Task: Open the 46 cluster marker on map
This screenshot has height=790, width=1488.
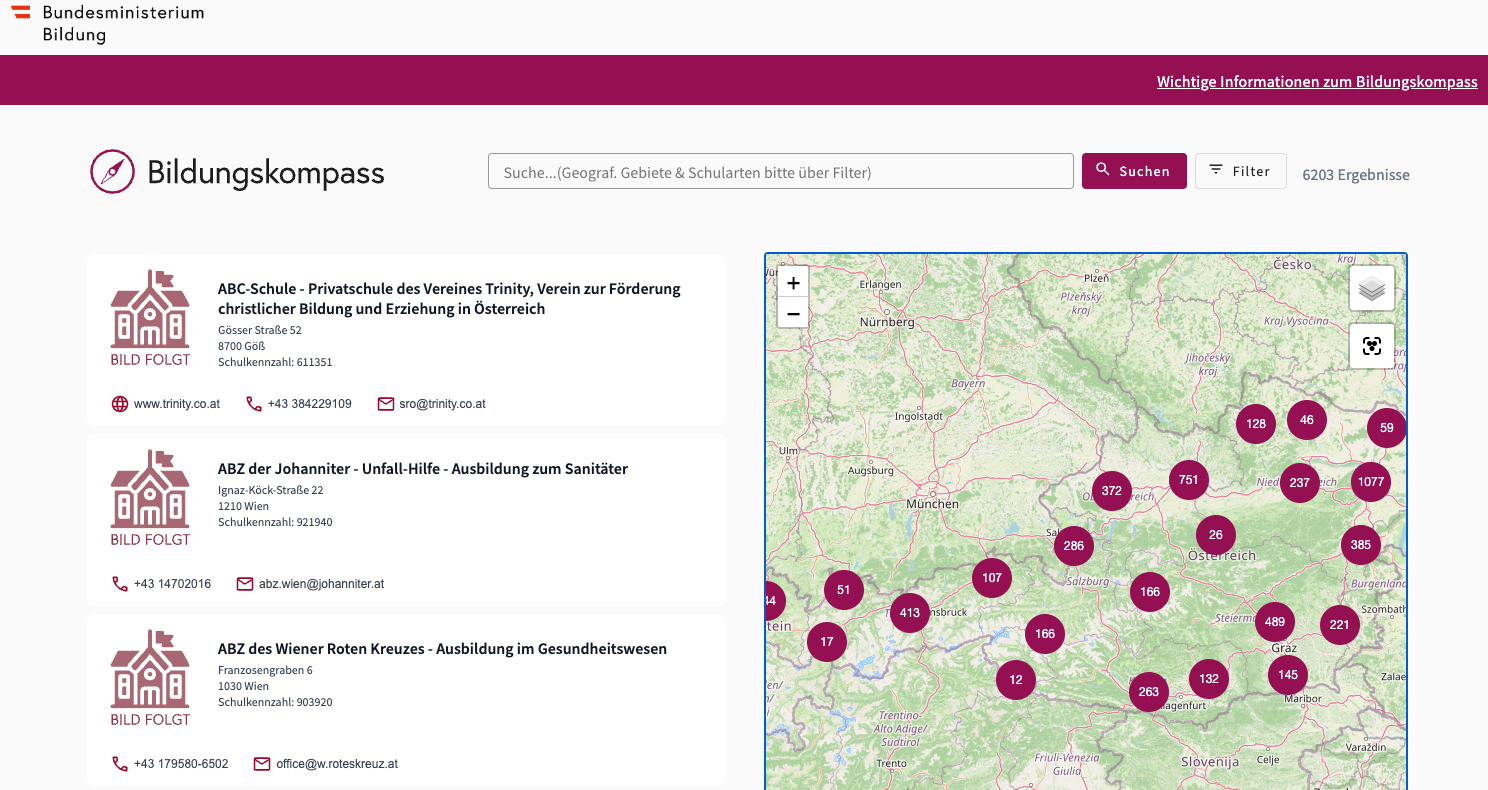Action: click(x=1307, y=420)
